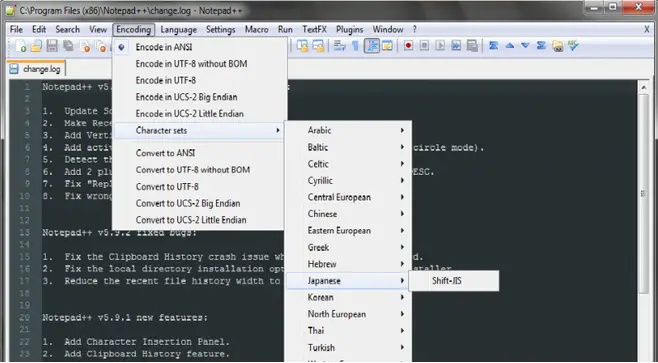
Task: Expand the Hebrew character set submenu
Action: pyautogui.click(x=348, y=264)
